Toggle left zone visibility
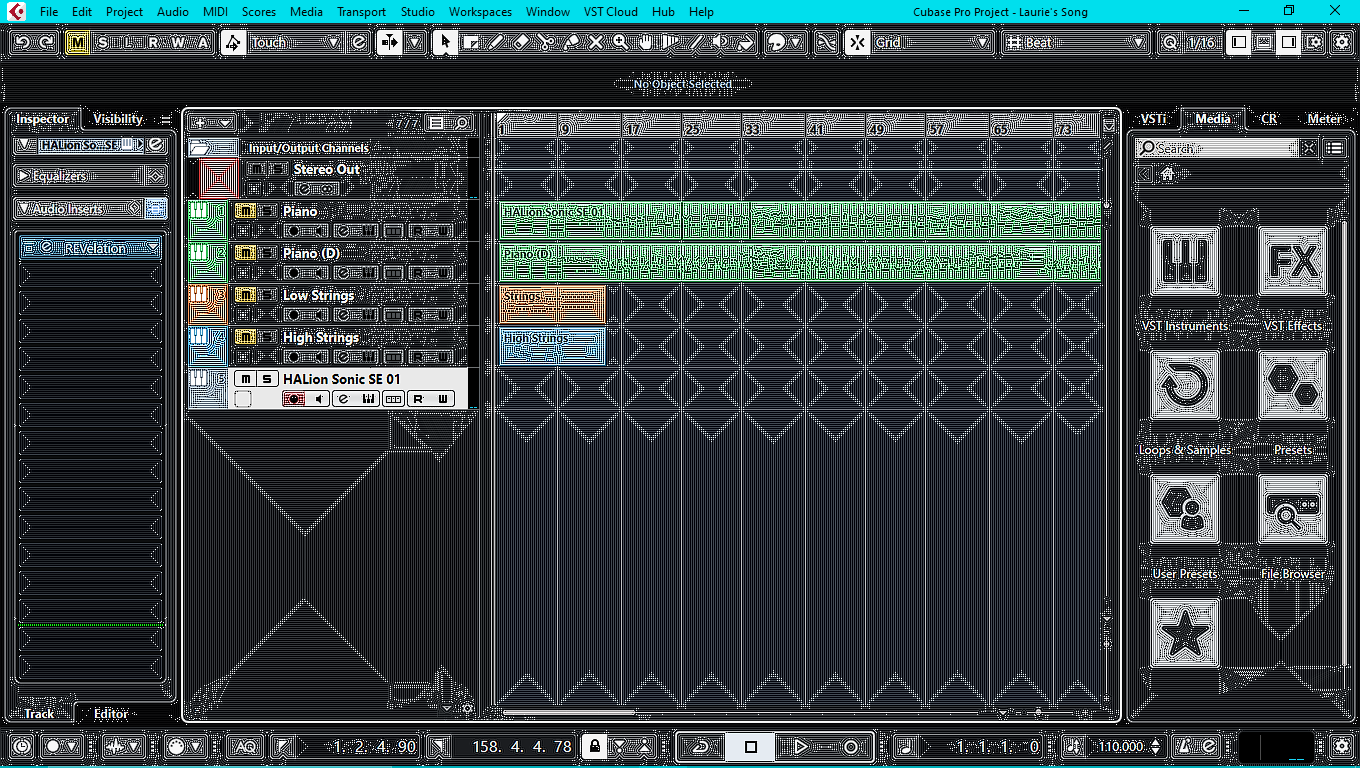The image size is (1360, 768). pos(1239,42)
